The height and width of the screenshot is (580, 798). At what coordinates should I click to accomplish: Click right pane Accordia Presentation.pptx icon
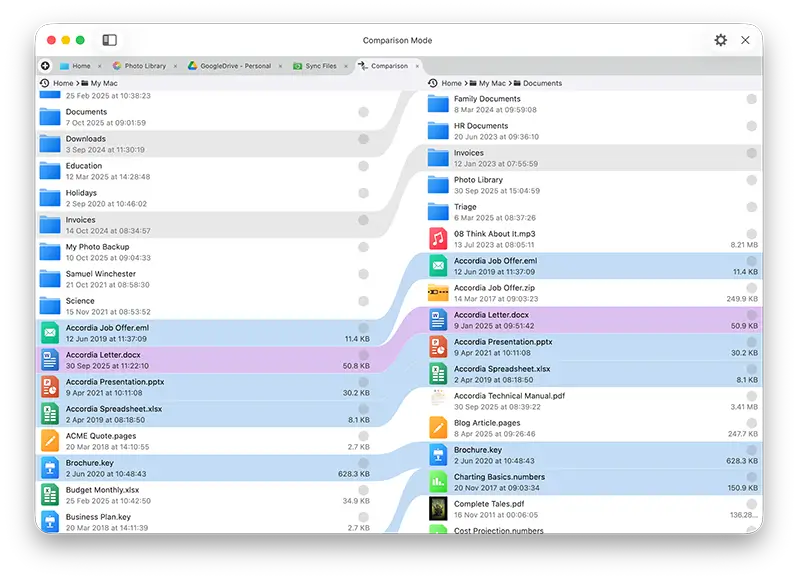(x=438, y=346)
